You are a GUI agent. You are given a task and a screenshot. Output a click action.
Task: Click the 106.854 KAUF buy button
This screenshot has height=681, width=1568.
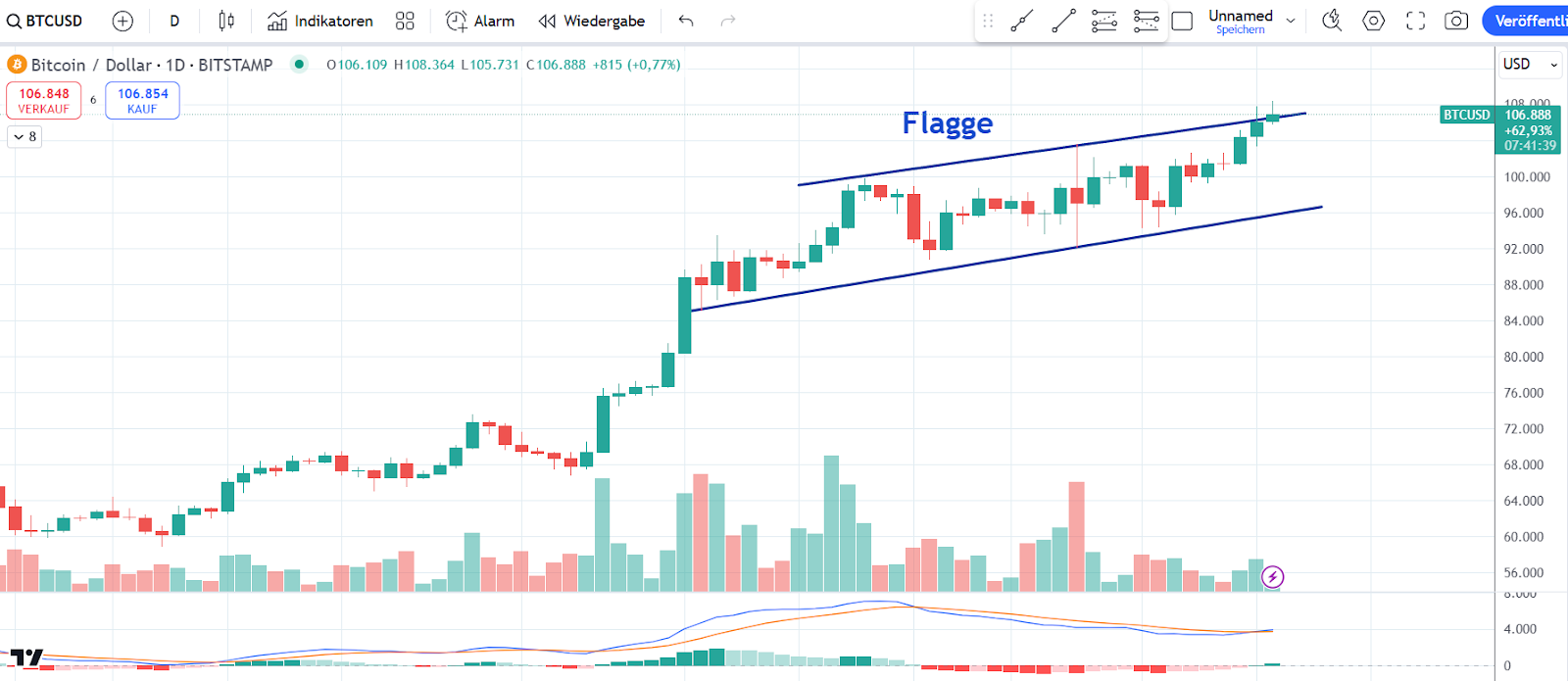pyautogui.click(x=142, y=101)
